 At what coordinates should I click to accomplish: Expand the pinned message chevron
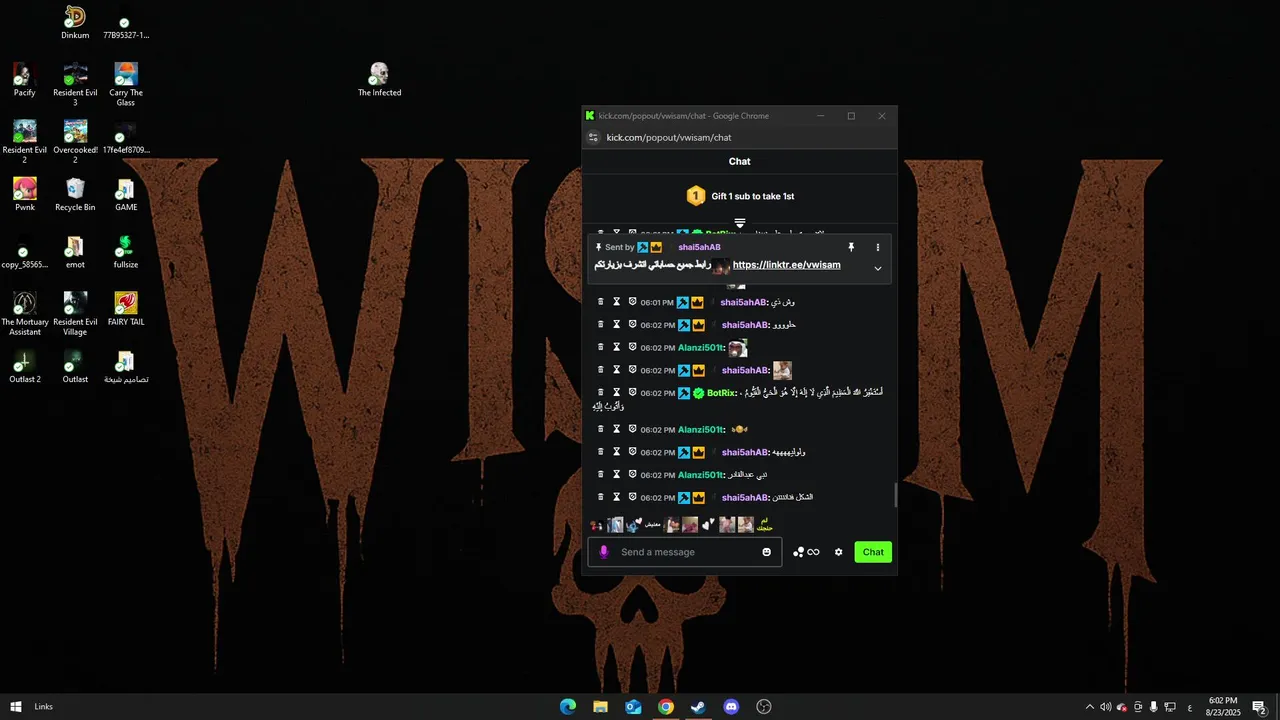(878, 268)
